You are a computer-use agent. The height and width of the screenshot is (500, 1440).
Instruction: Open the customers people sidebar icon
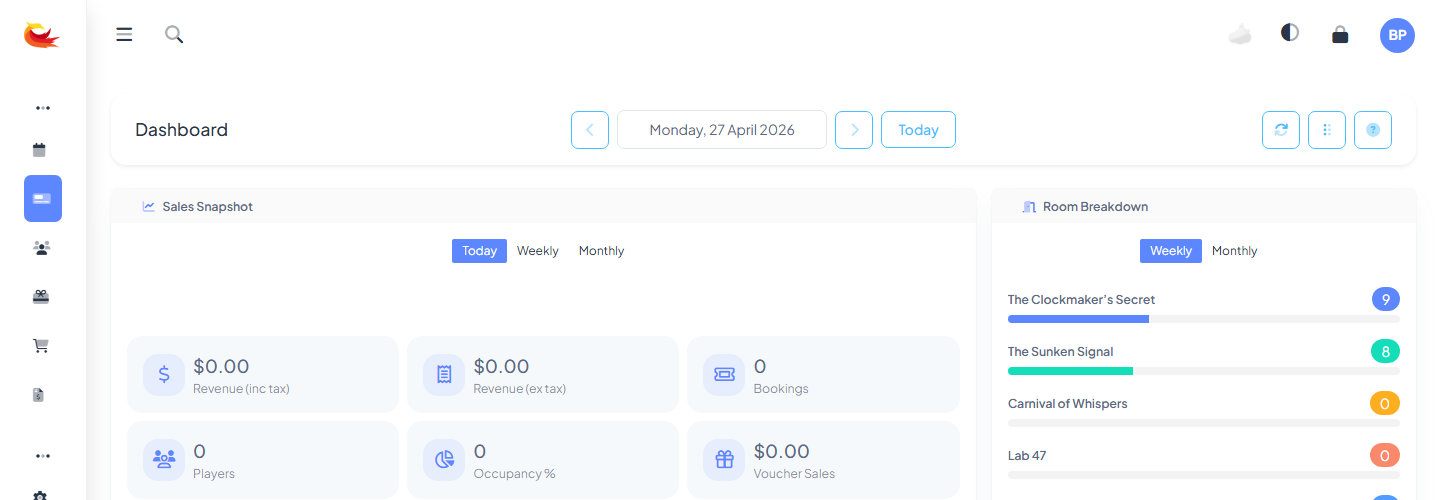41,247
